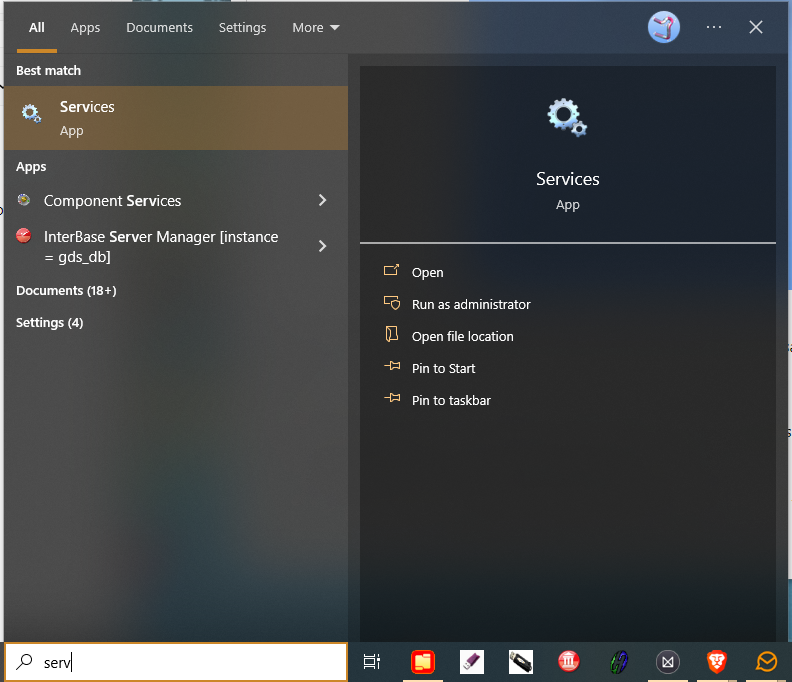This screenshot has width=792, height=682.
Task: Click the Pin to Start pin icon
Action: pos(392,366)
